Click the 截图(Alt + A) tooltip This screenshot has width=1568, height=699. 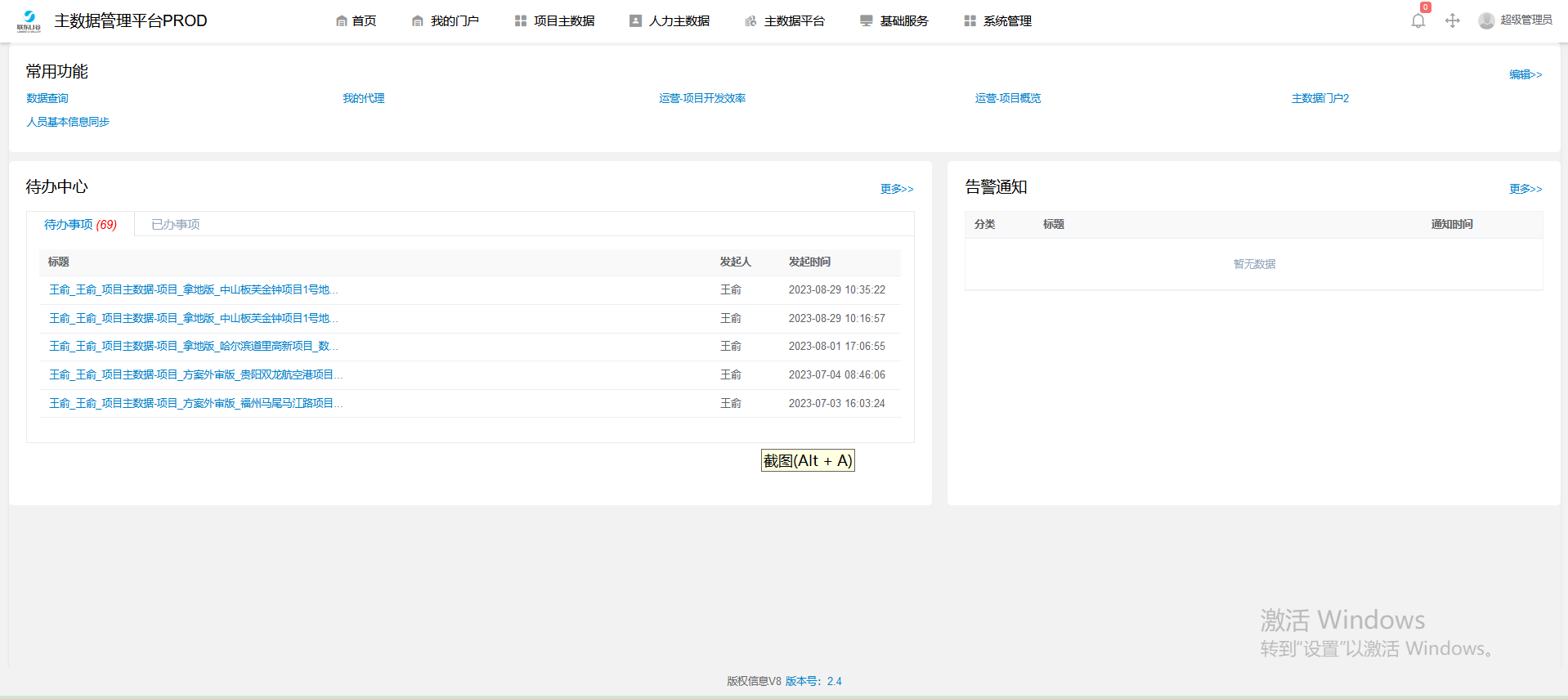[x=808, y=461]
